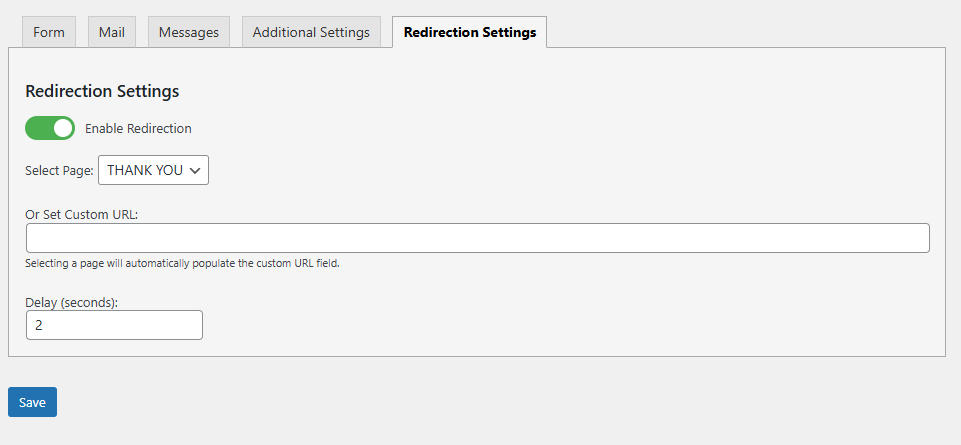This screenshot has height=445, width=961.
Task: Go to the Messages tab
Action: click(188, 32)
